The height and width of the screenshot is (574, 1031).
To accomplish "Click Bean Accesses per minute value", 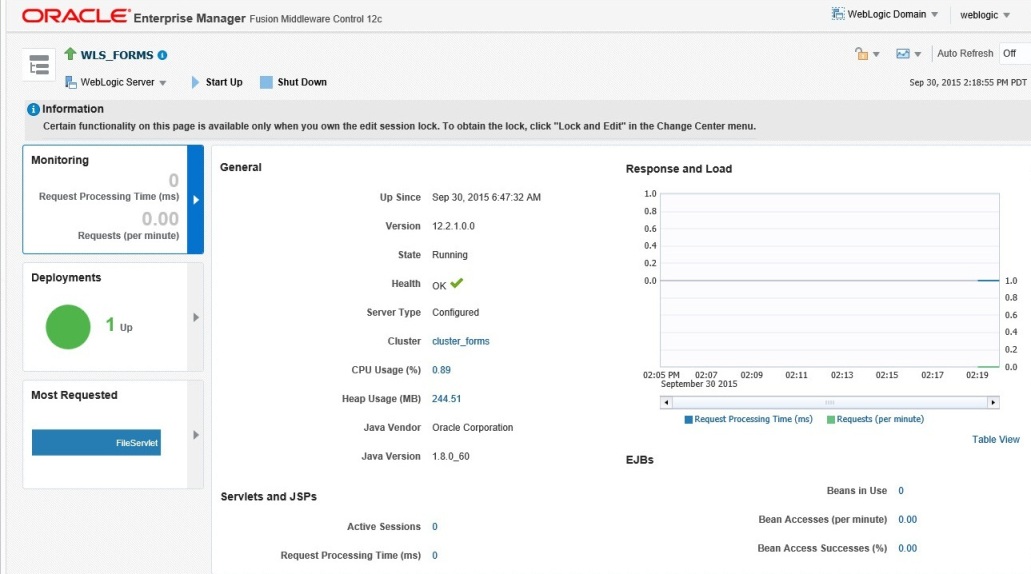I will point(907,519).
